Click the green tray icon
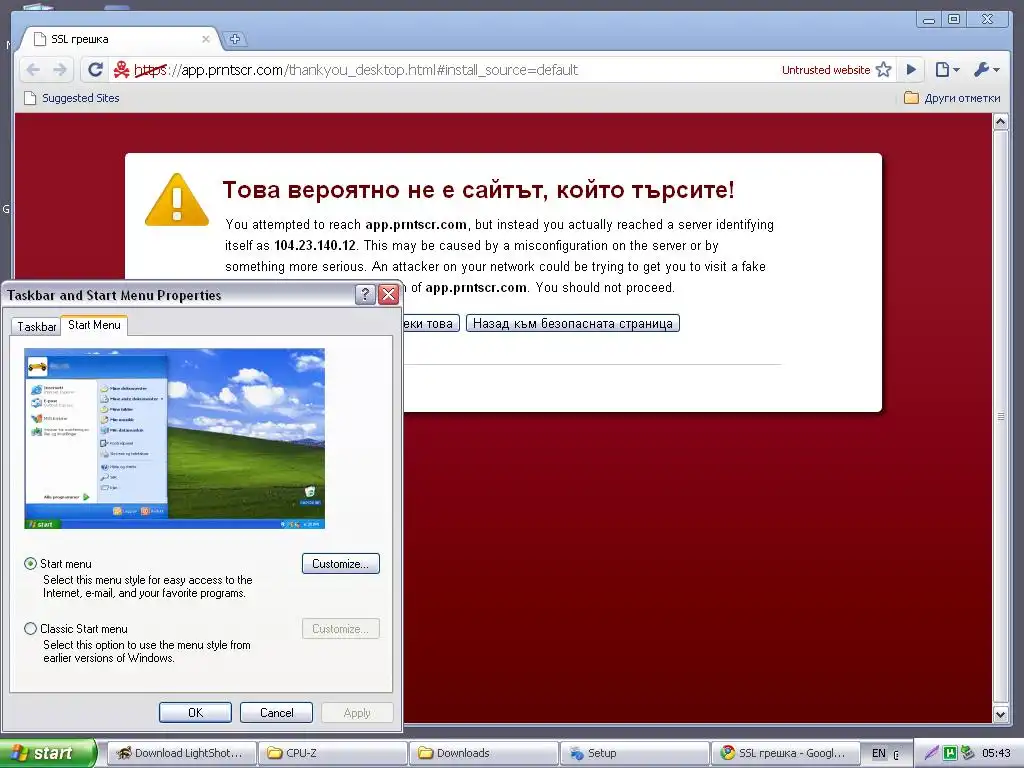 (x=950, y=753)
